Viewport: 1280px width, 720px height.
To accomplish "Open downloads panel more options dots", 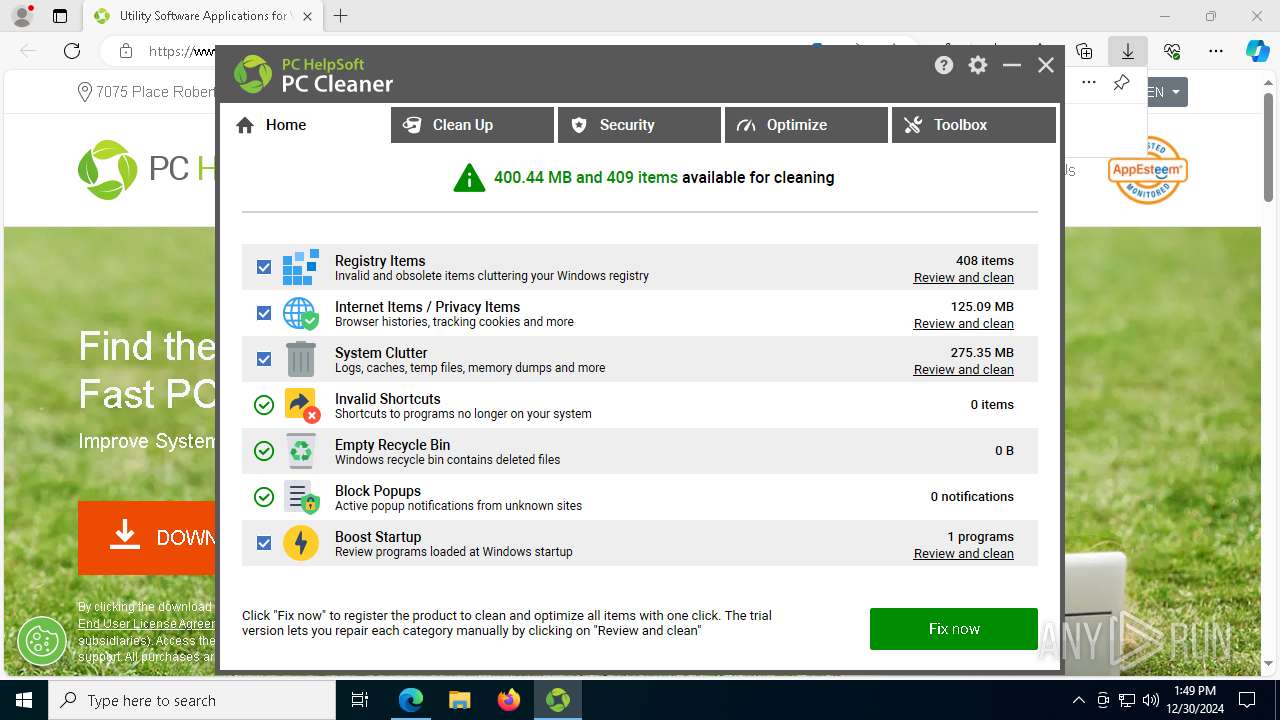I will point(1089,82).
